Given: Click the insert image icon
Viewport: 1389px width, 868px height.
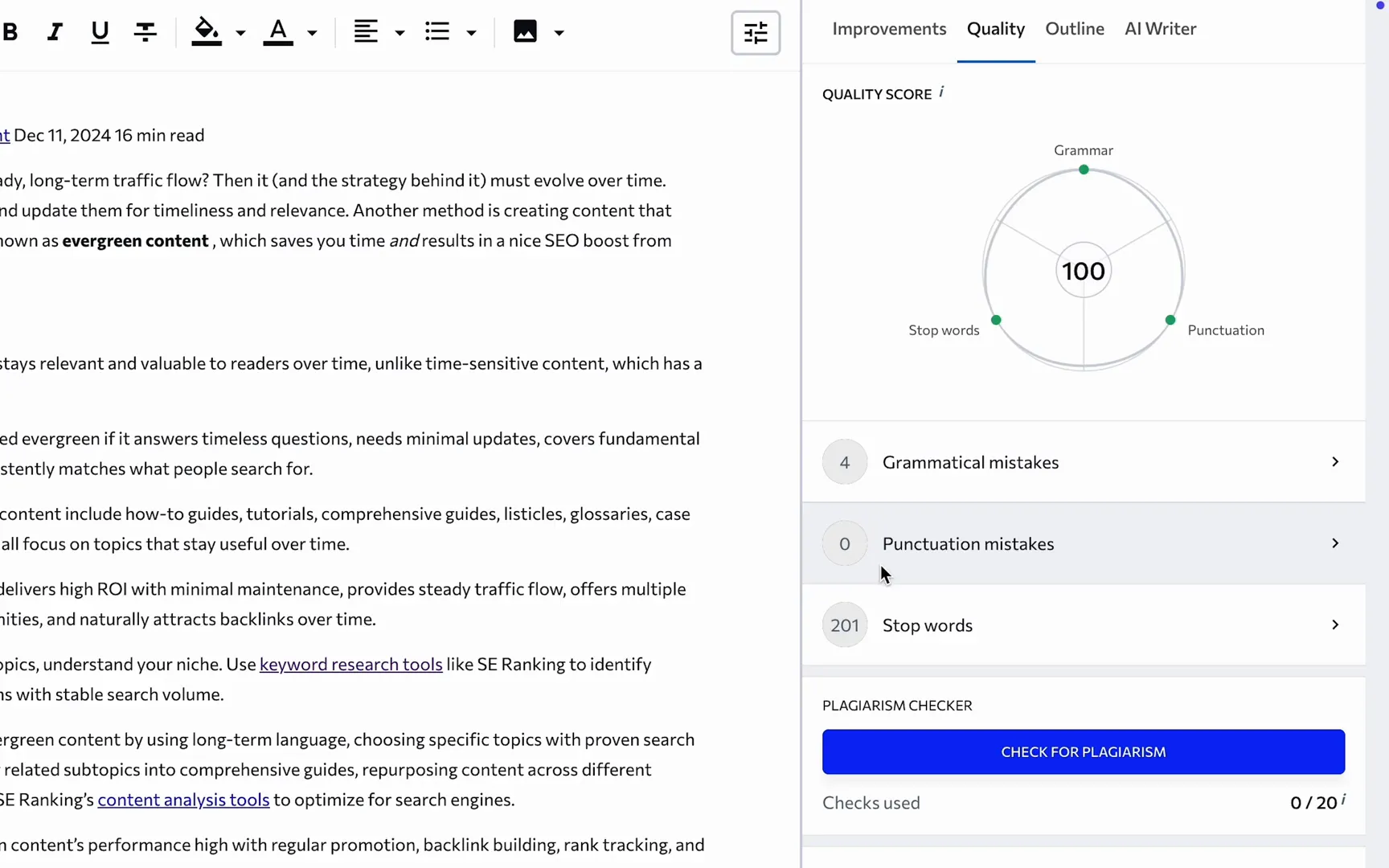Looking at the screenshot, I should click(525, 32).
